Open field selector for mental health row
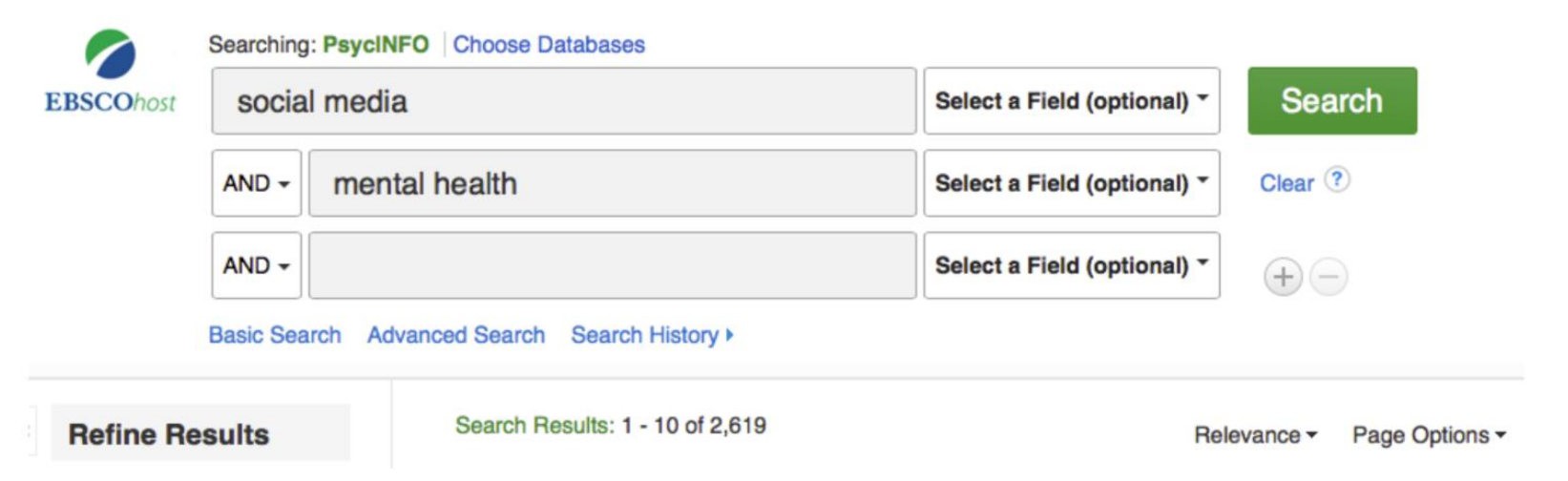 coord(1071,183)
